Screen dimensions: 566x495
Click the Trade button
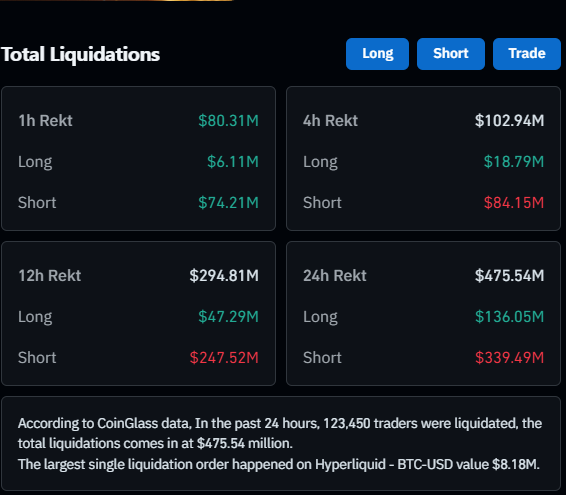527,54
